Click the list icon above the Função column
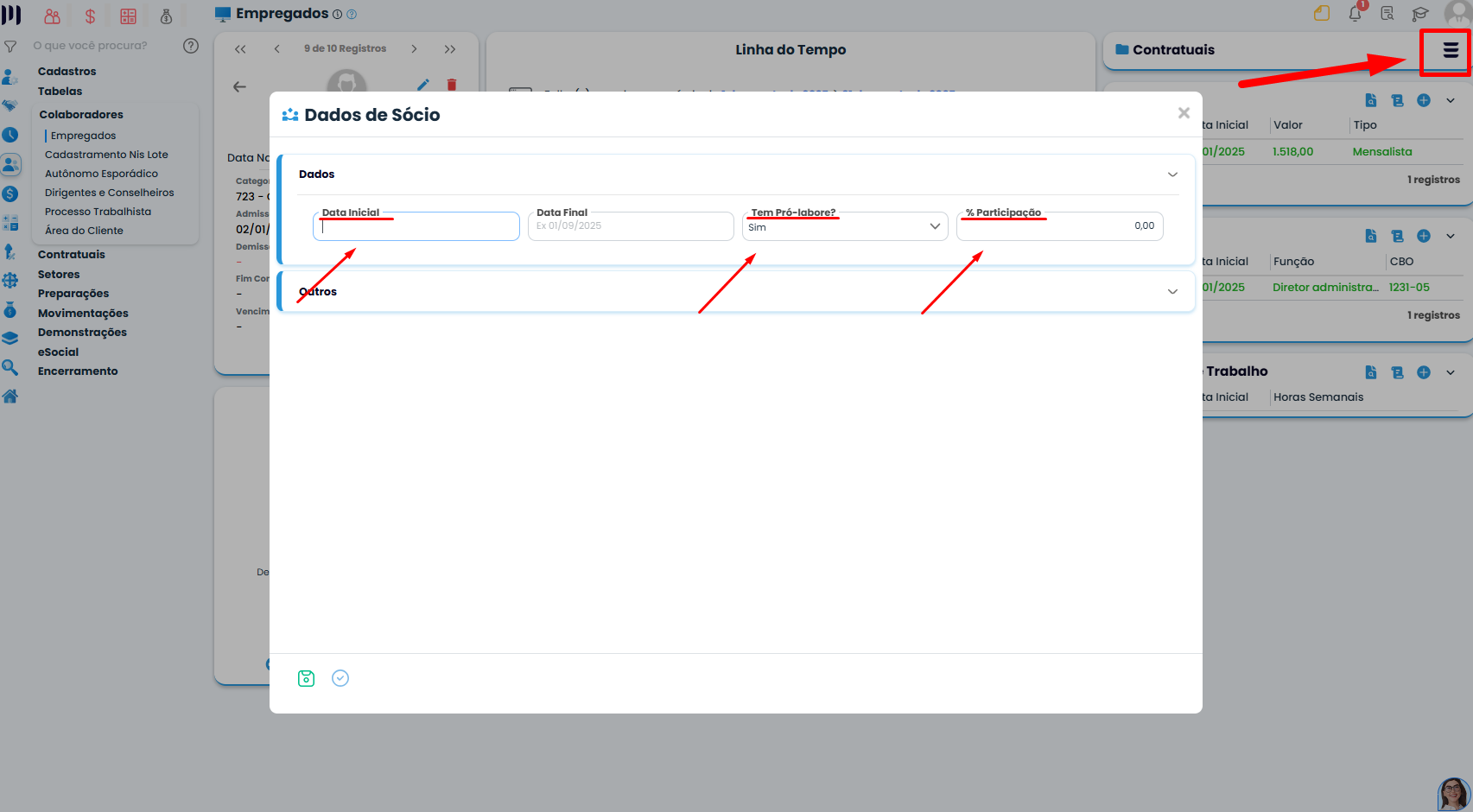 point(1397,236)
